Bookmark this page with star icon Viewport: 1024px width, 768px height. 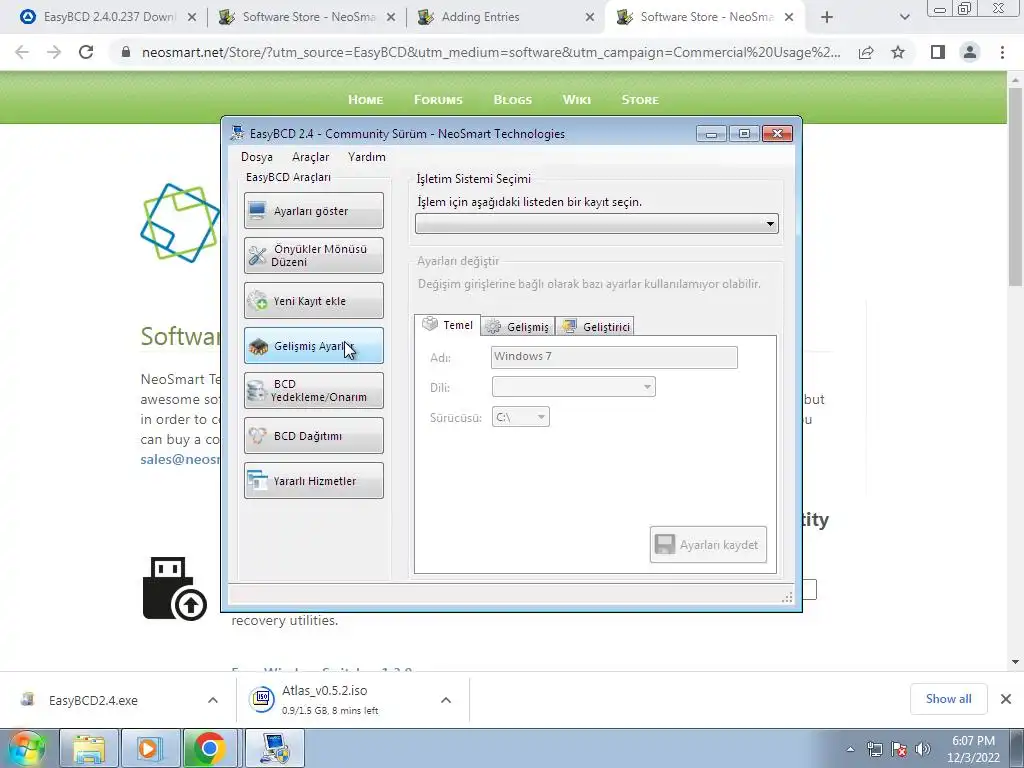coord(898,52)
